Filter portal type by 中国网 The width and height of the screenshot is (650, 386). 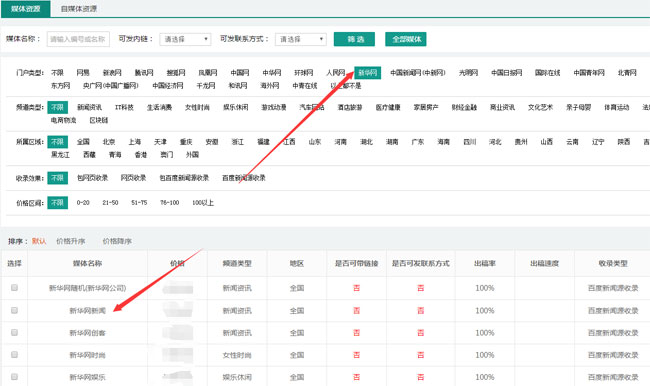click(x=240, y=73)
